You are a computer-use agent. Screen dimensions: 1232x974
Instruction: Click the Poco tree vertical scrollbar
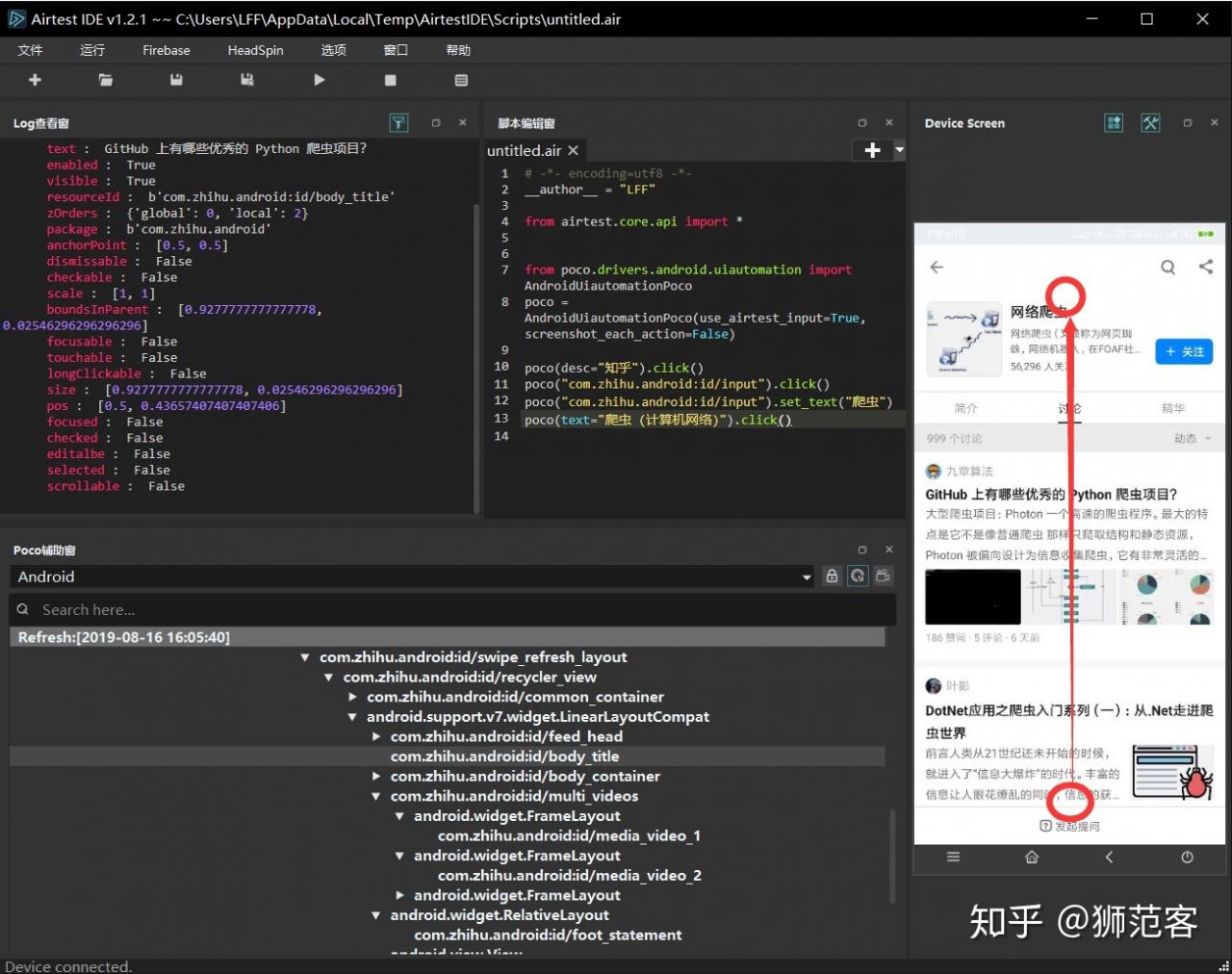pos(891,857)
